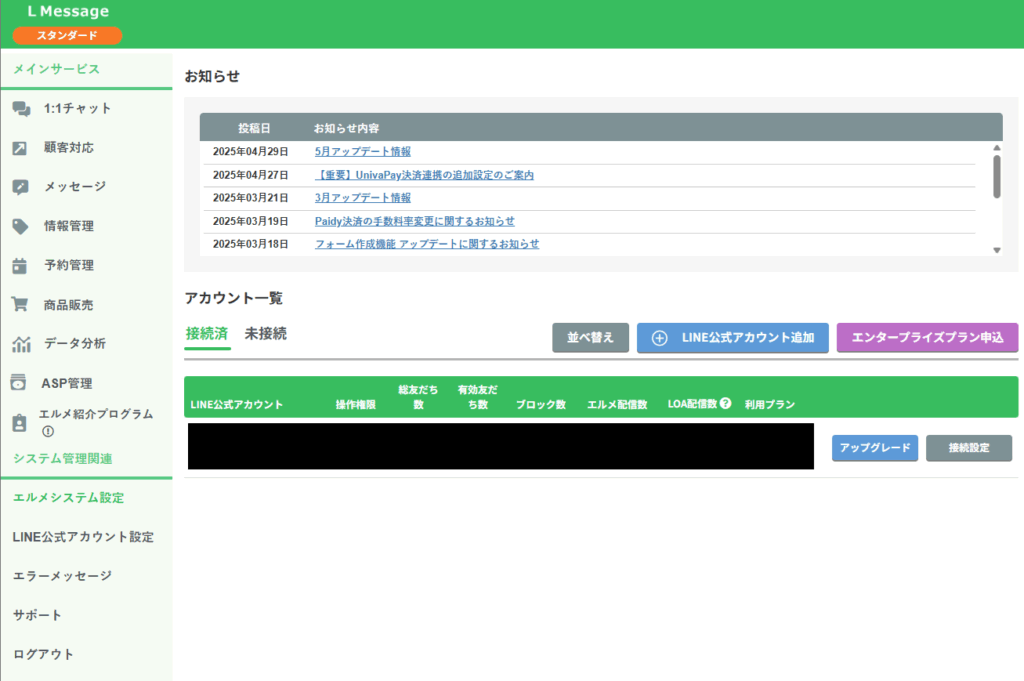Open the 顧客対応 menu
The image size is (1024, 681).
pyautogui.click(x=69, y=148)
